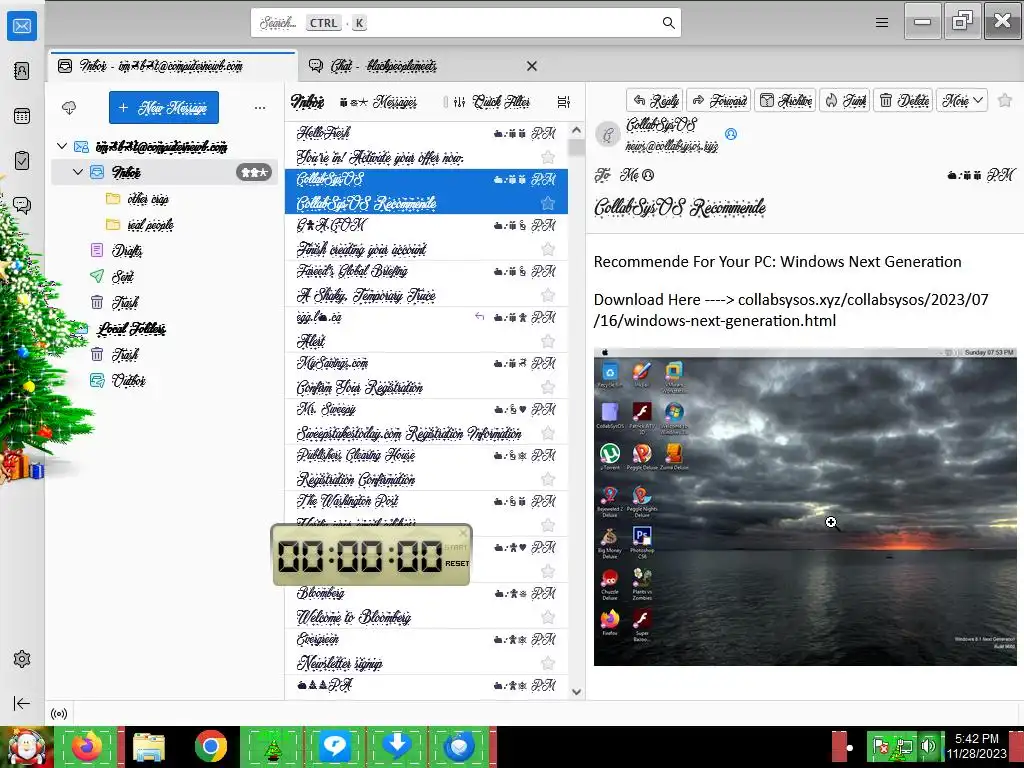Image resolution: width=1024 pixels, height=768 pixels.
Task: Switch to the Inbox tab
Action: [173, 66]
